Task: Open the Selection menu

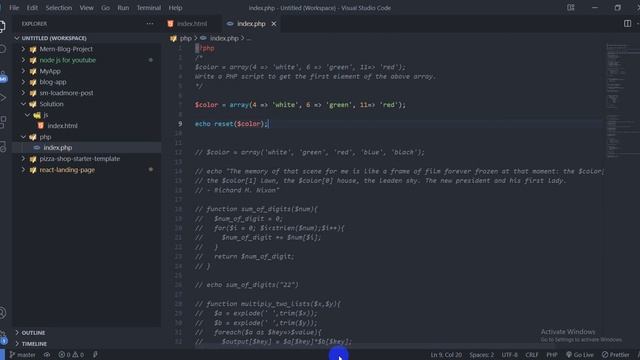Action: coord(59,8)
